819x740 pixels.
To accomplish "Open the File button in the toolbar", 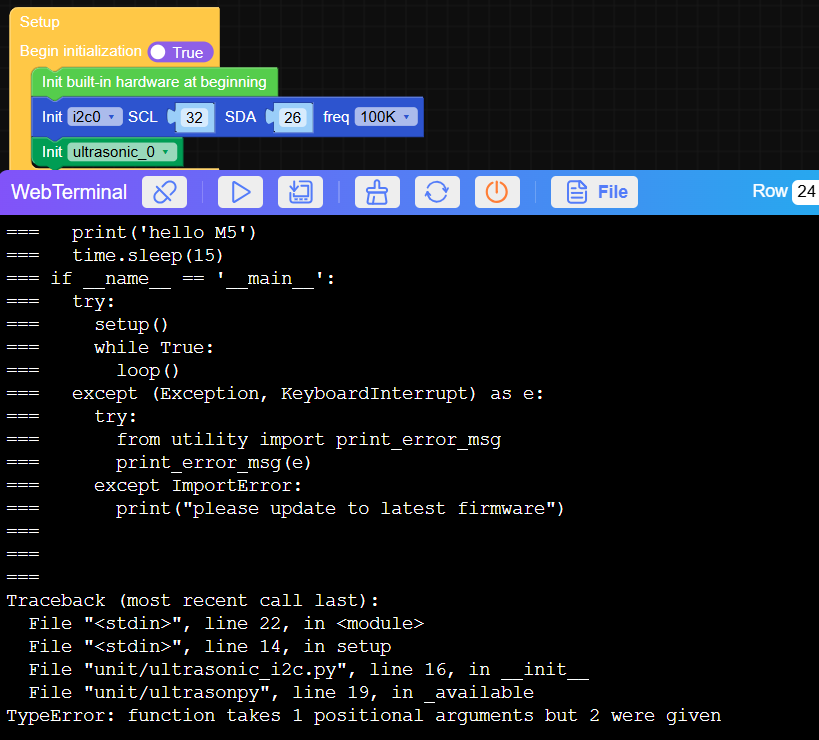I will (x=594, y=192).
